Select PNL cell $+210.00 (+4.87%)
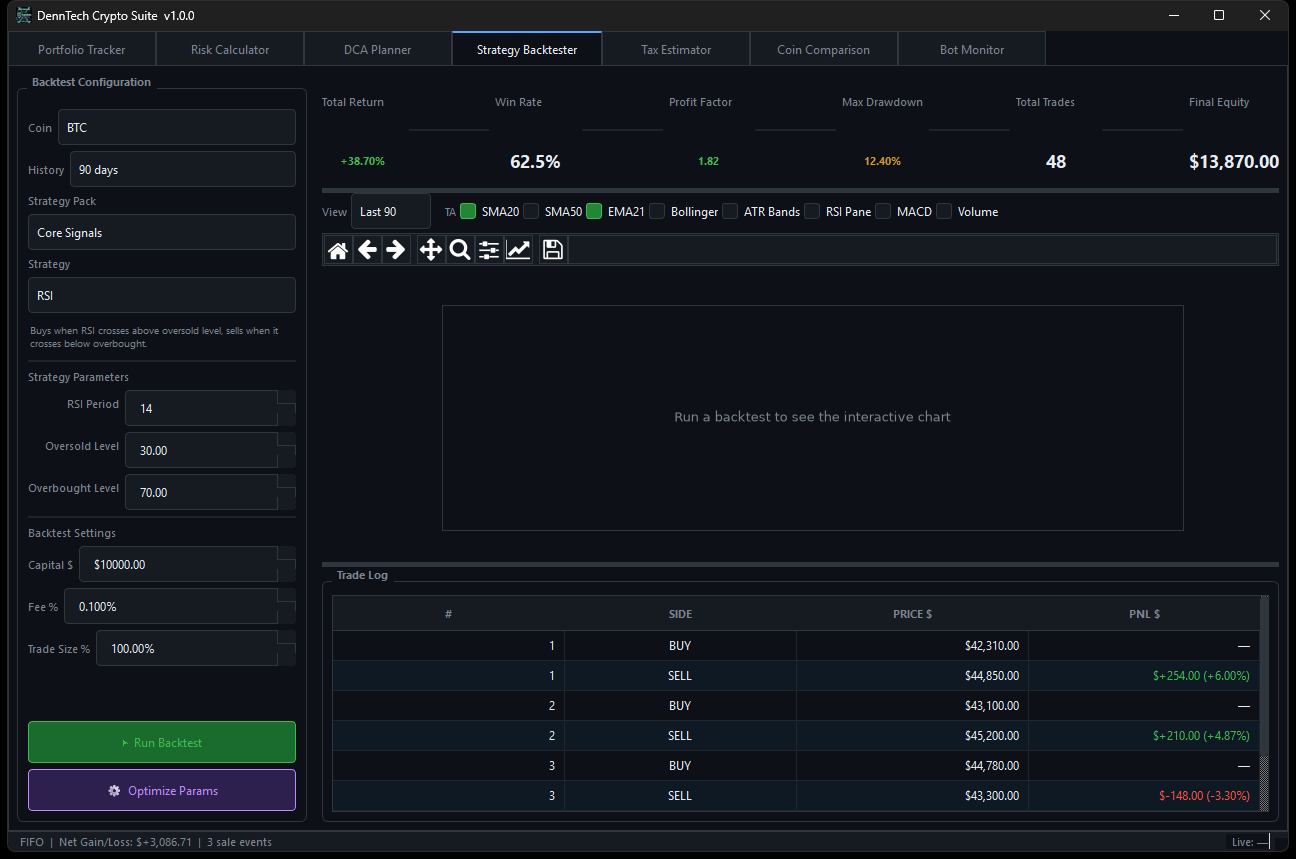 click(x=1144, y=736)
